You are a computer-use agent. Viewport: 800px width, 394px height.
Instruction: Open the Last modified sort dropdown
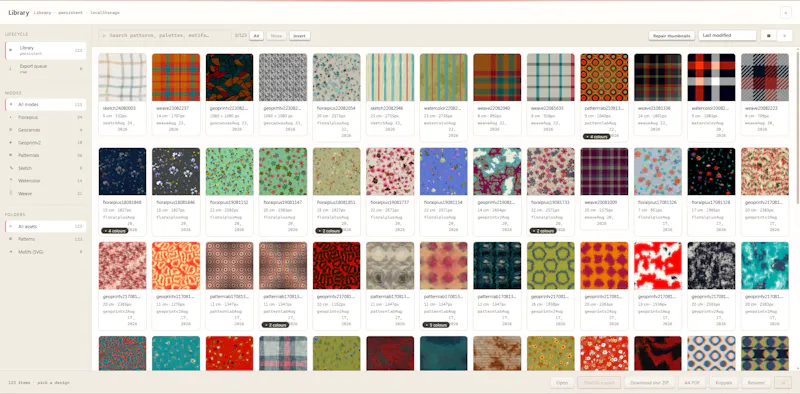(x=727, y=36)
